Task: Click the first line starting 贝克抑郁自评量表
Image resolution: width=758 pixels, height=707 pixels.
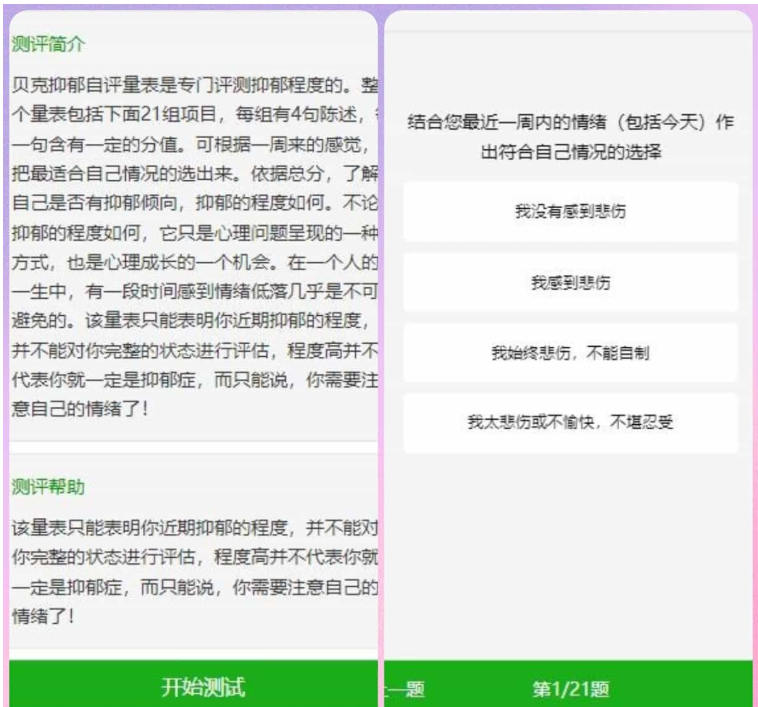Action: coord(194,82)
